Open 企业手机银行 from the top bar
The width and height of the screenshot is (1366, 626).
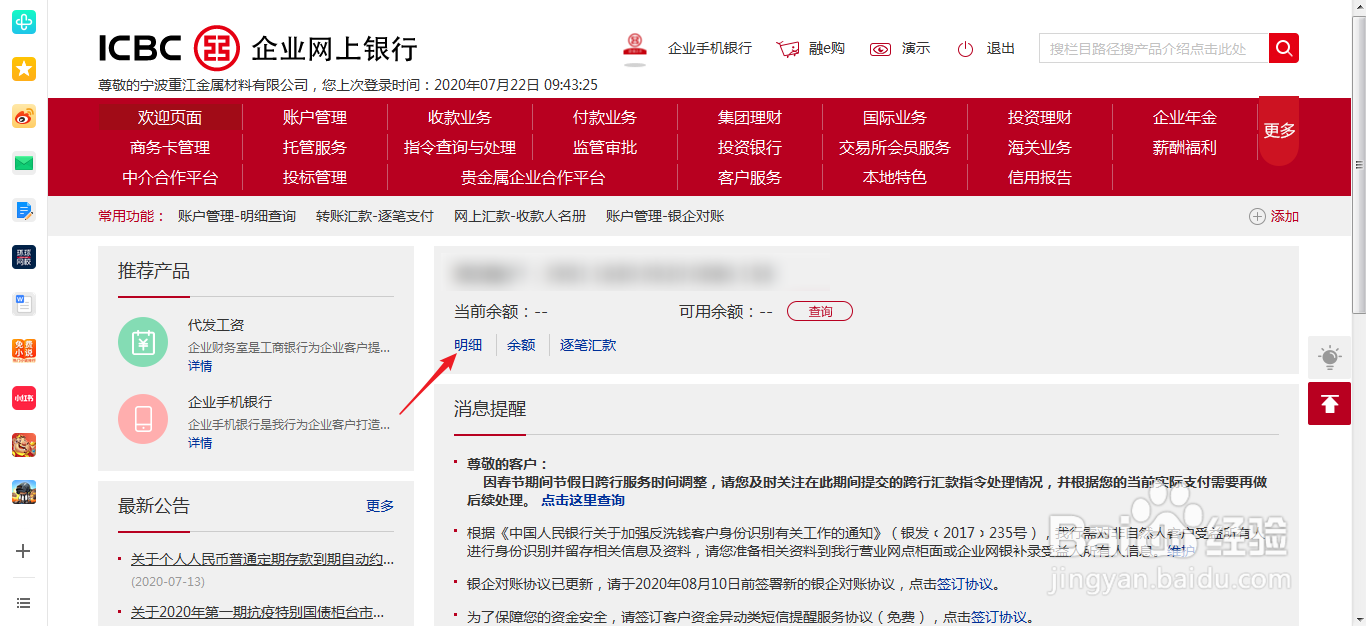tap(709, 48)
